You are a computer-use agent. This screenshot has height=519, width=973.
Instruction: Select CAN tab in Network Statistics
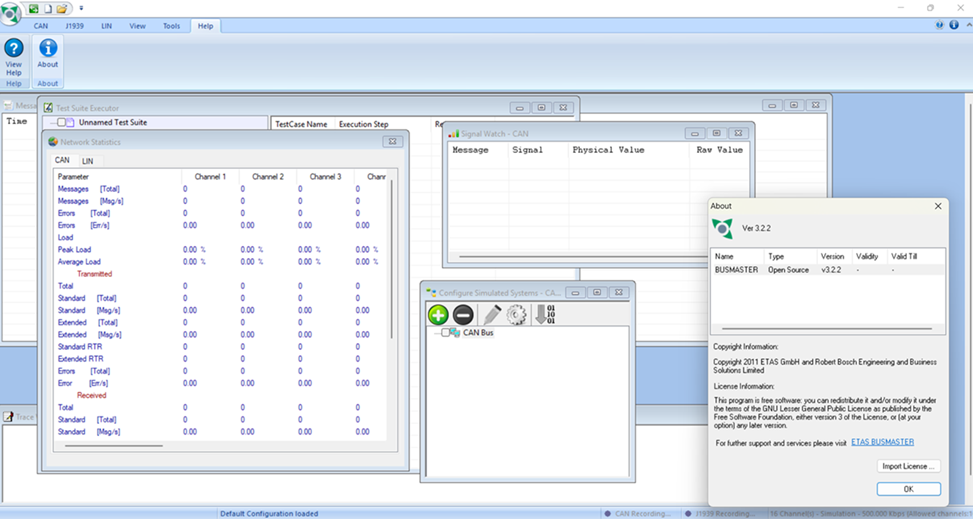pyautogui.click(x=62, y=160)
